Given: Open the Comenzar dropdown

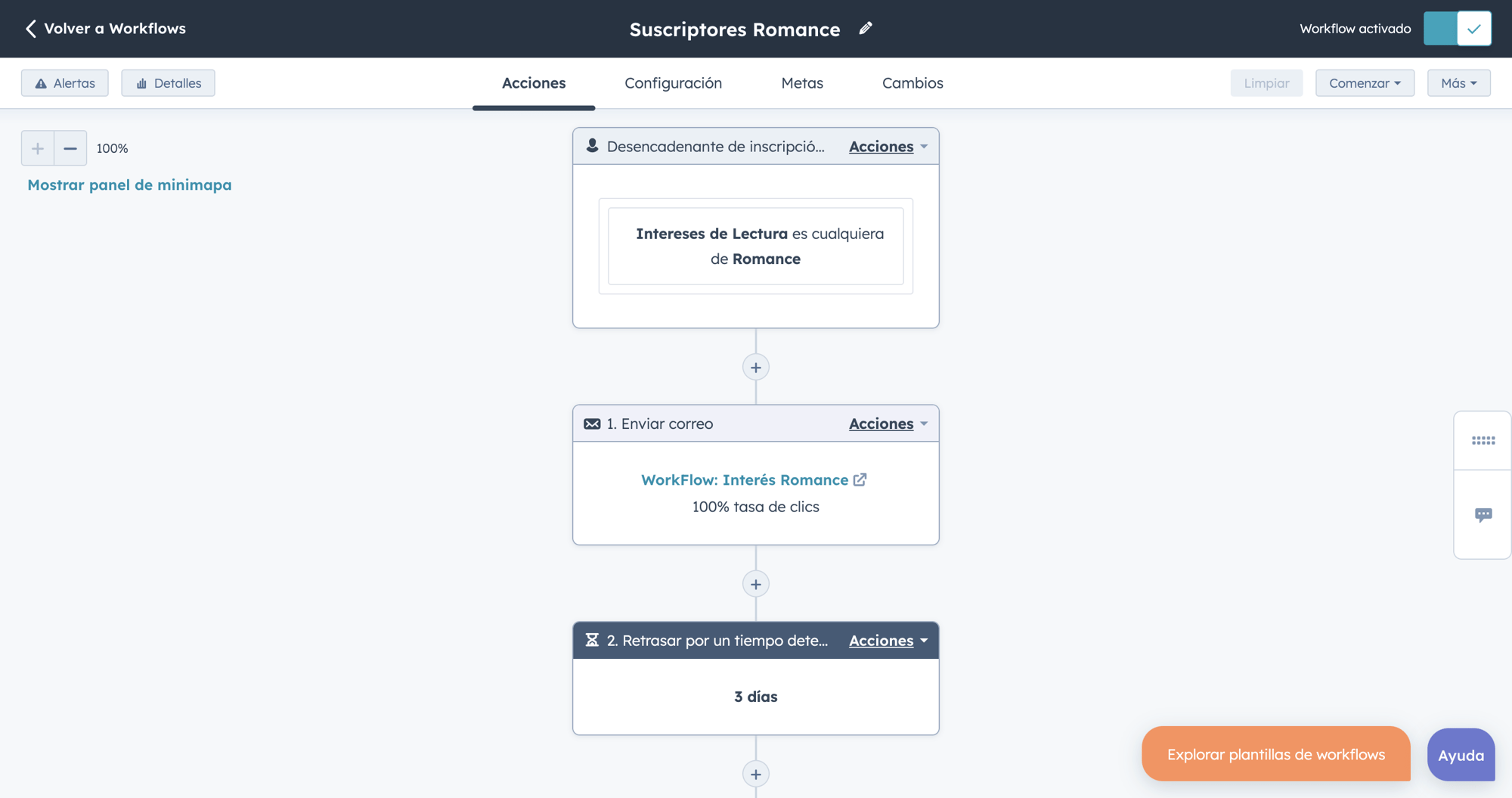Looking at the screenshot, I should tap(1365, 83).
